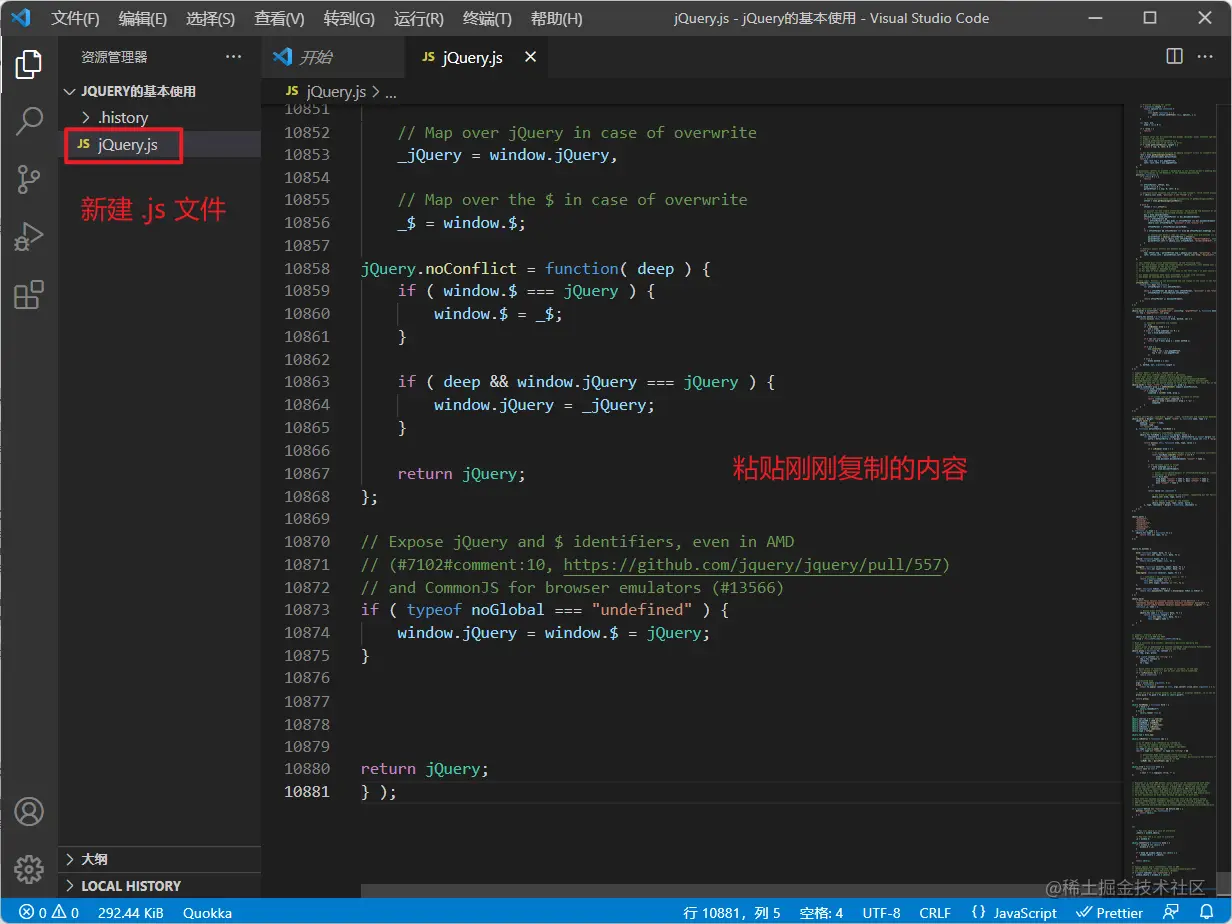Click the 292.44 KiB file size indicator
The height and width of the screenshot is (924, 1232).
pos(131,912)
